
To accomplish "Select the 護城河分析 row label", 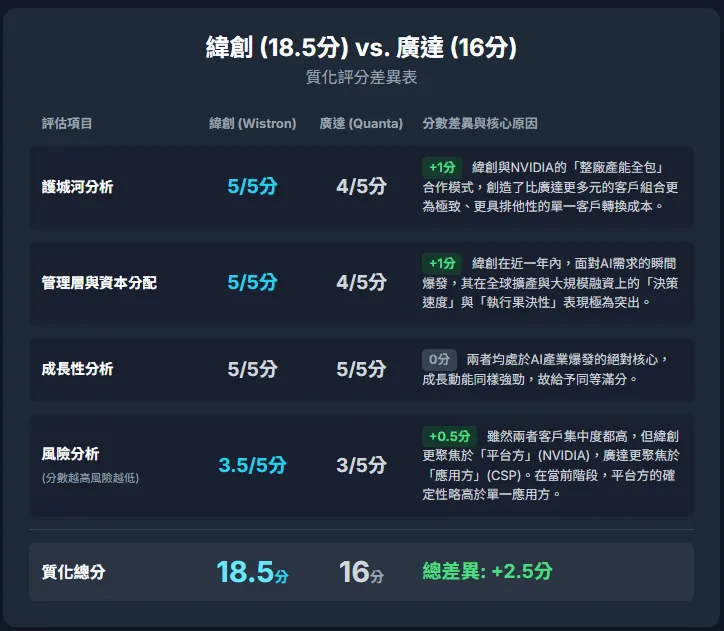I will (x=78, y=187).
